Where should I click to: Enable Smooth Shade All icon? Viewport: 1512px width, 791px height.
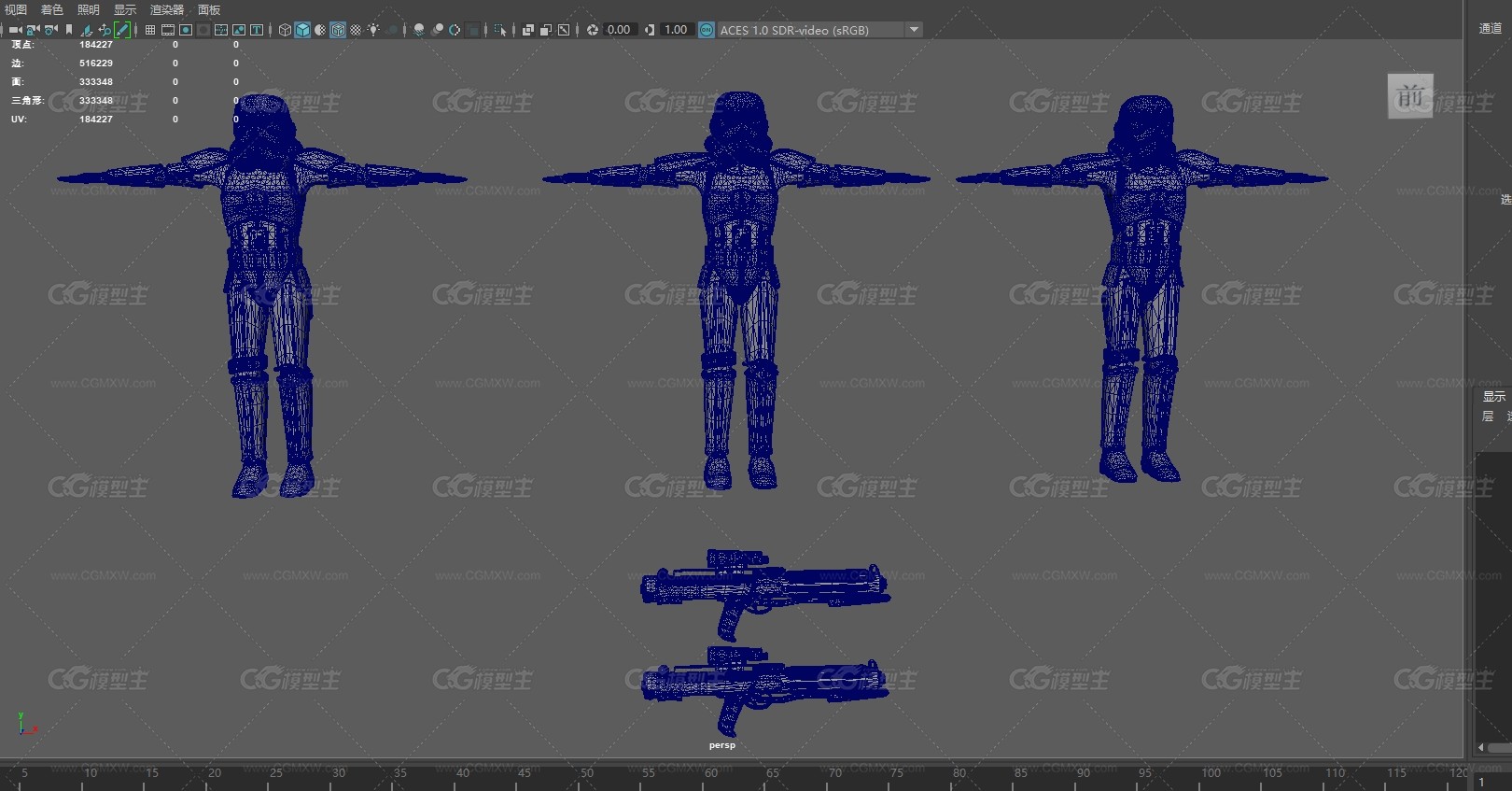coord(302,30)
